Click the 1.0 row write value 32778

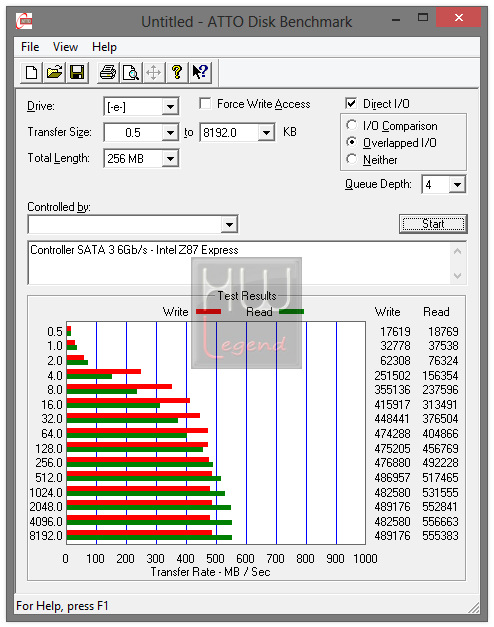click(x=395, y=345)
